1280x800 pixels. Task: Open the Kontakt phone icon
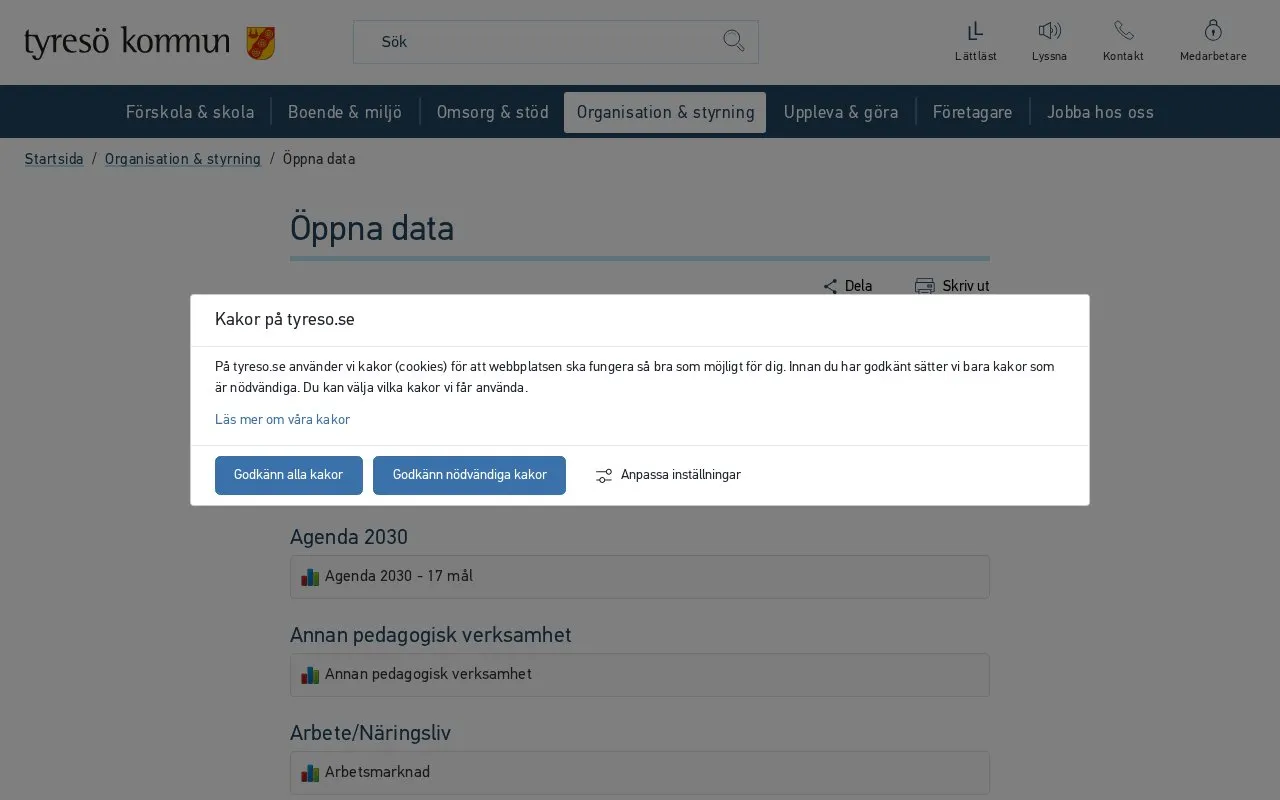1123,31
